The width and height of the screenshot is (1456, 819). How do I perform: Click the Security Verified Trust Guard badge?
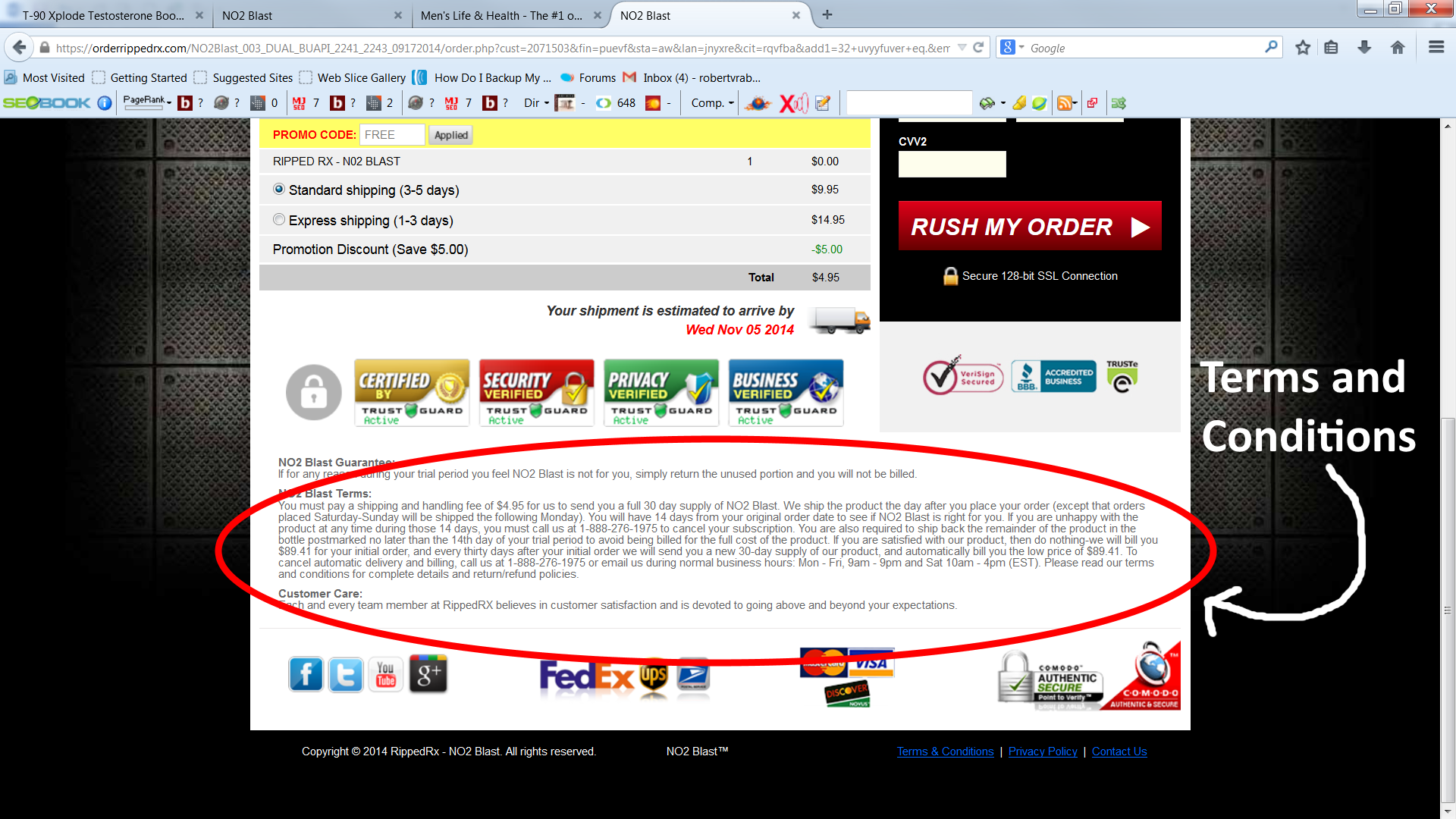coord(537,393)
